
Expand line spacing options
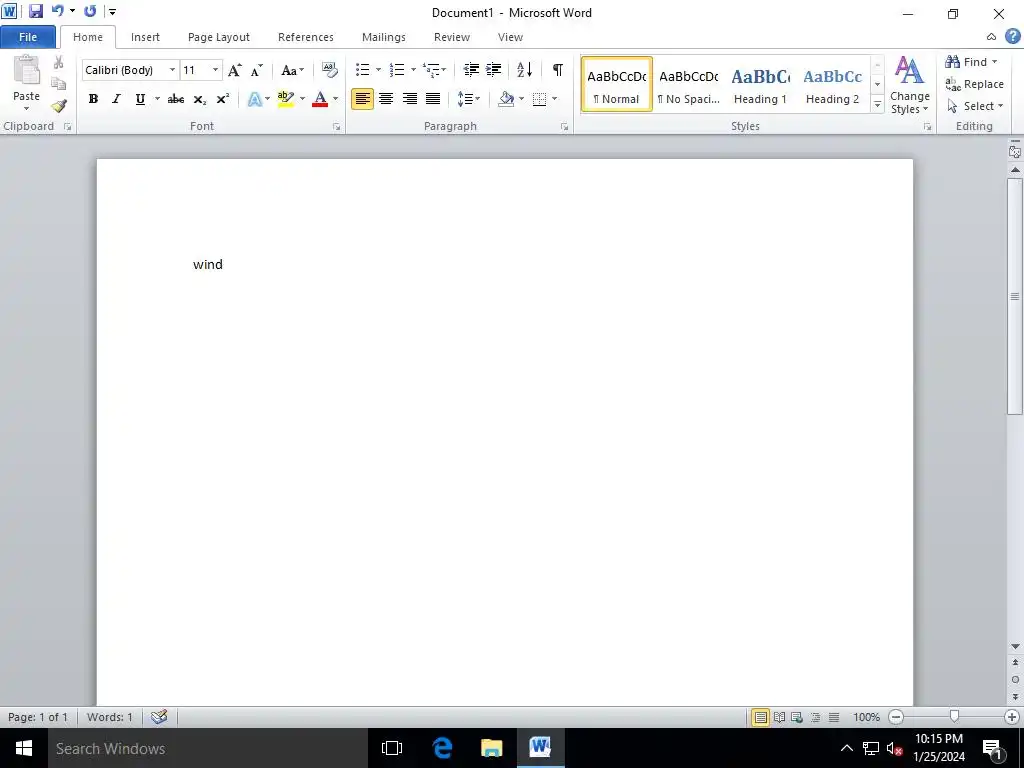[x=469, y=99]
